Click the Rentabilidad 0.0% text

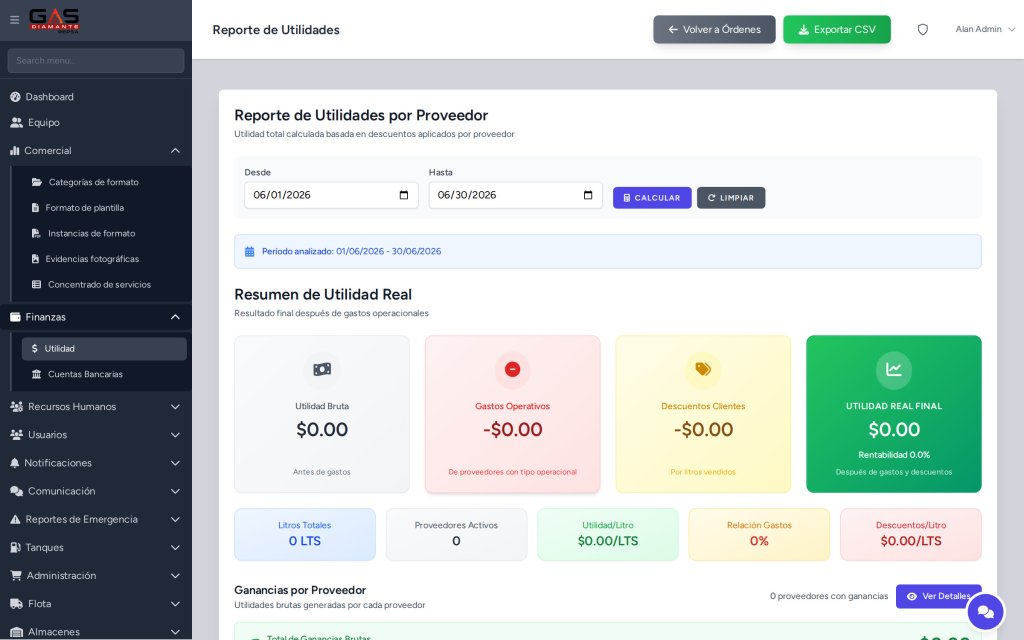point(894,455)
